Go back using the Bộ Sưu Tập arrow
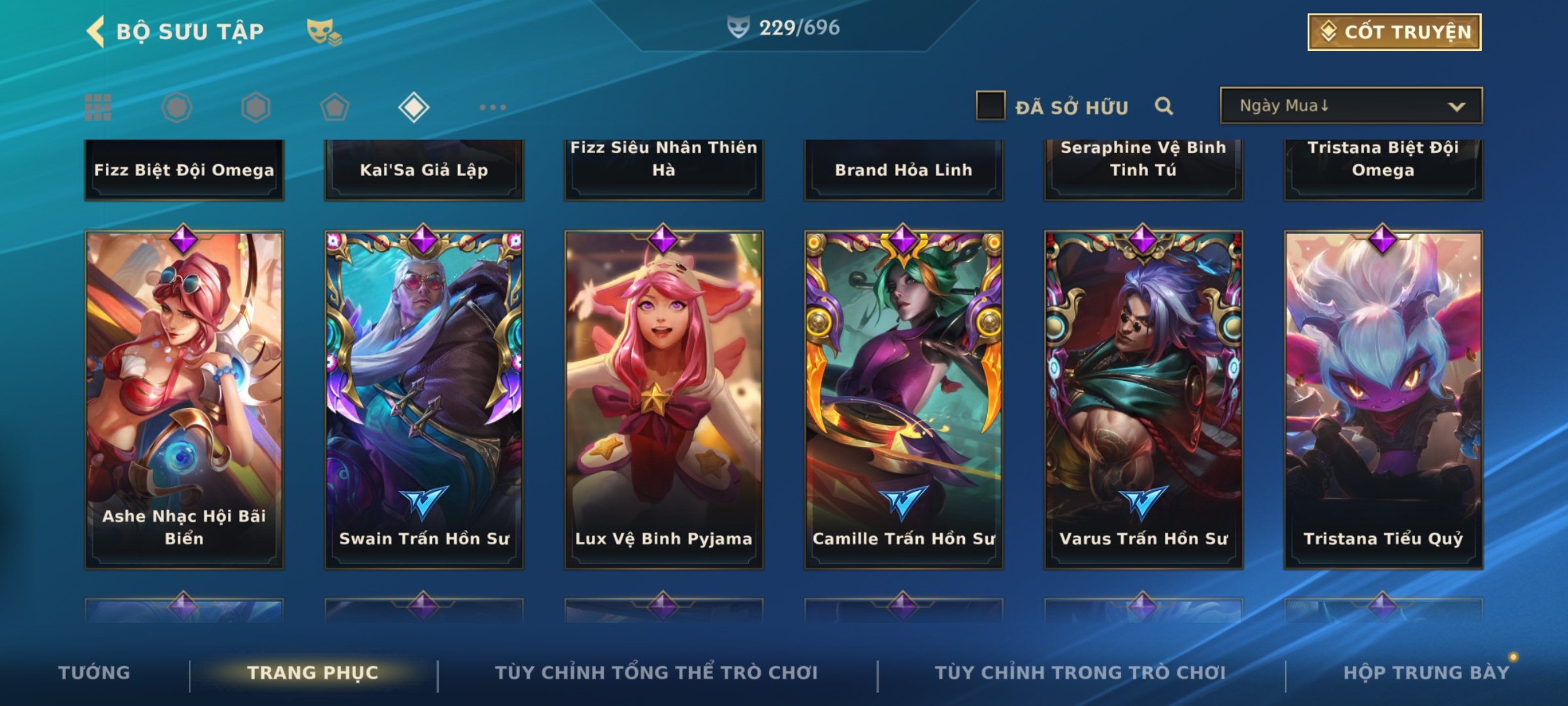The image size is (1568, 706). (x=95, y=32)
